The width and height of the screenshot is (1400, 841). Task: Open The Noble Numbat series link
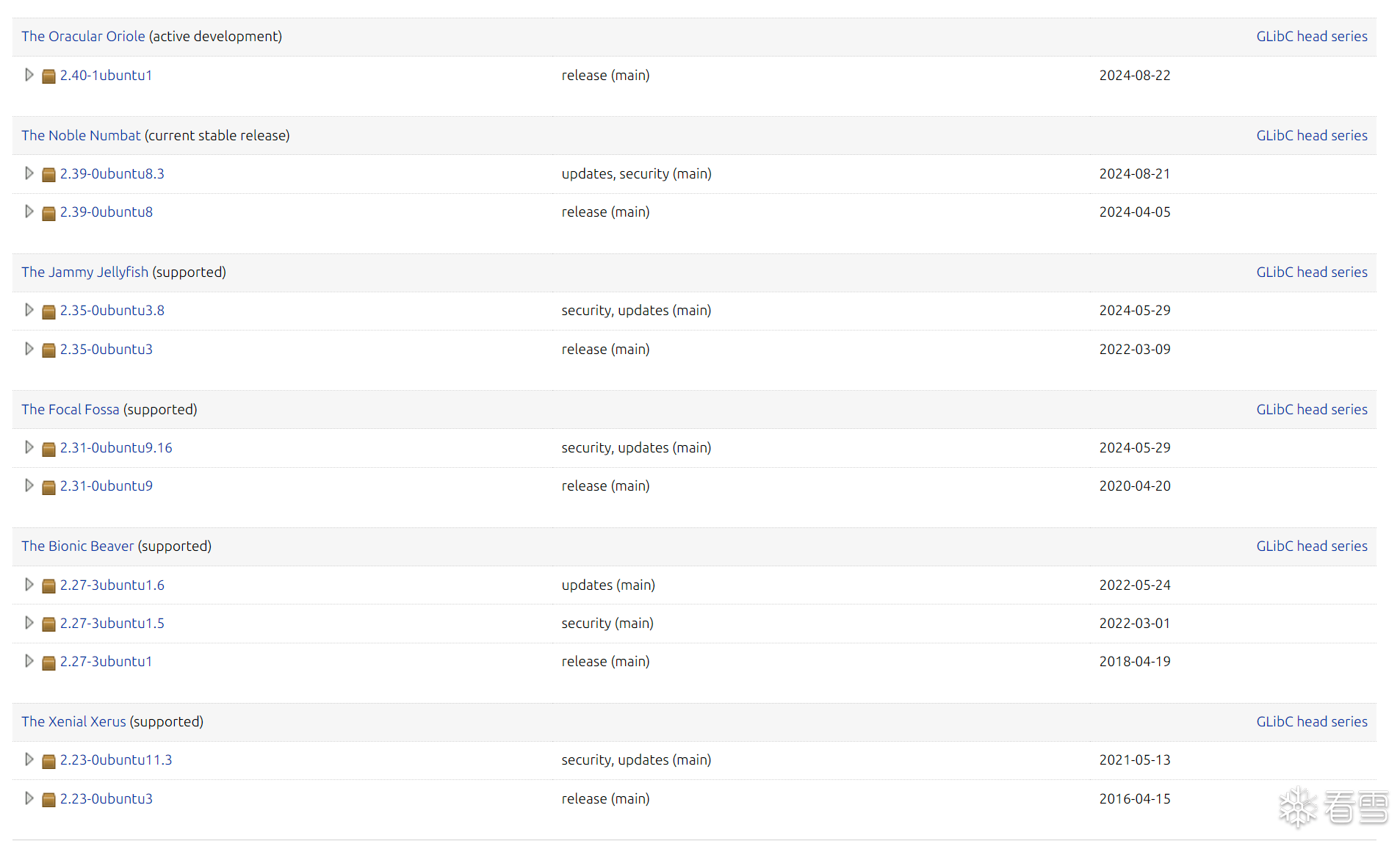pyautogui.click(x=81, y=135)
